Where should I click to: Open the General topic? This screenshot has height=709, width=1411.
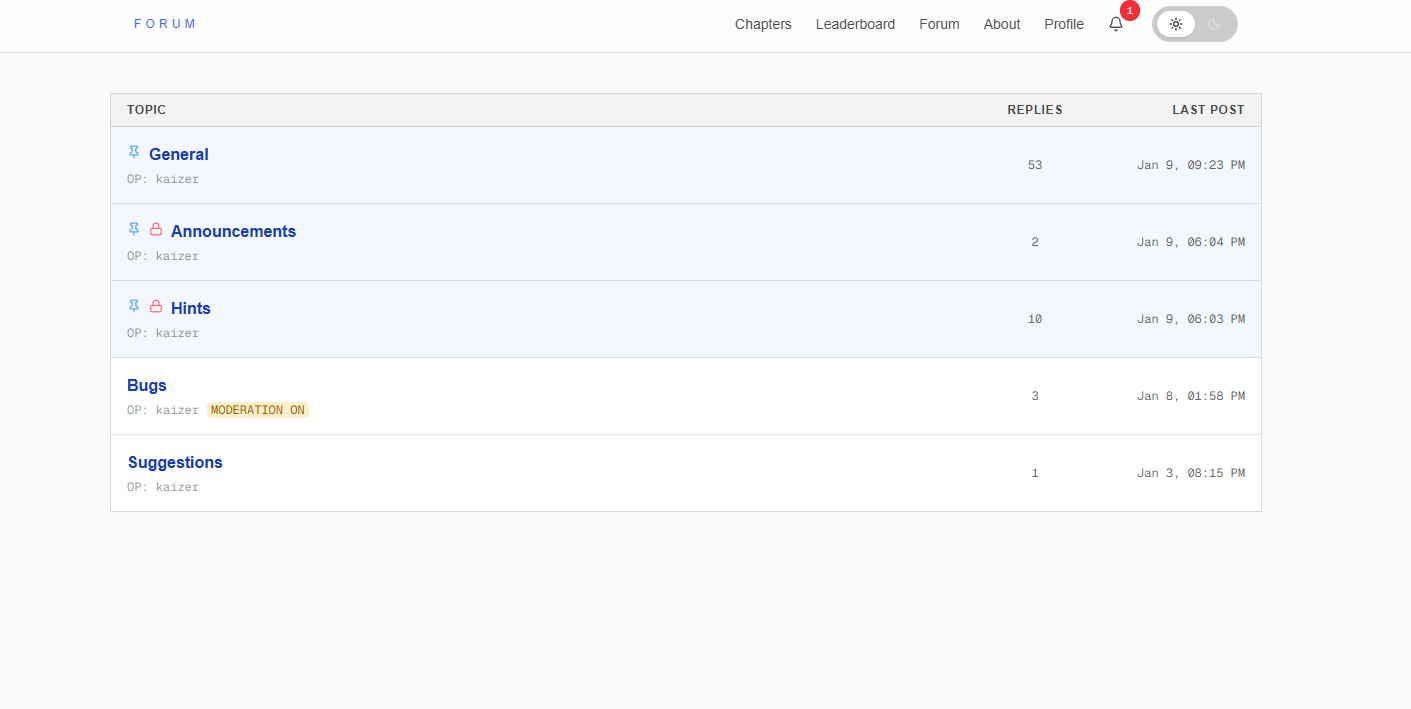179,154
